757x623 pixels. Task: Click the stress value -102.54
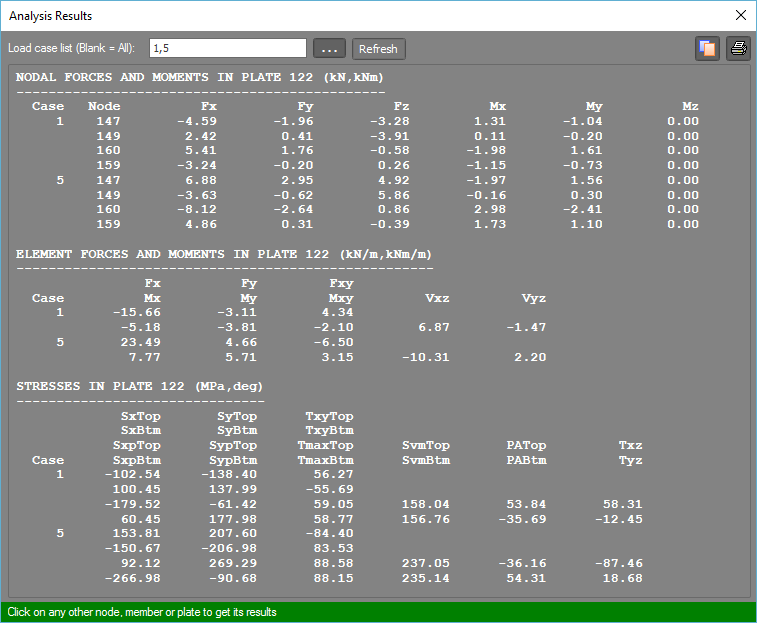point(133,474)
